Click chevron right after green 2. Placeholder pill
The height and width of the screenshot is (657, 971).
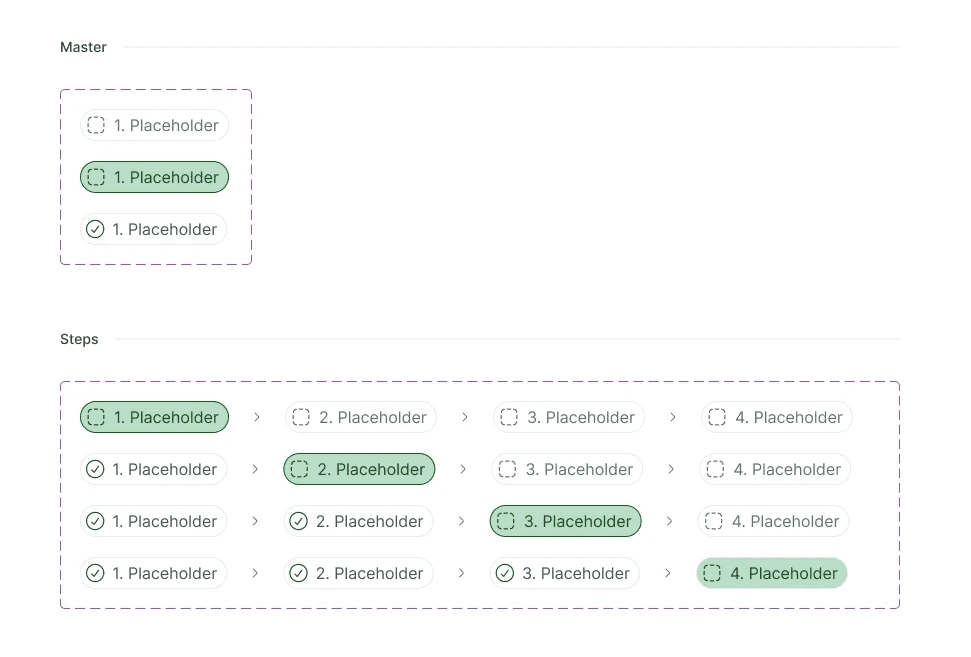coord(463,469)
